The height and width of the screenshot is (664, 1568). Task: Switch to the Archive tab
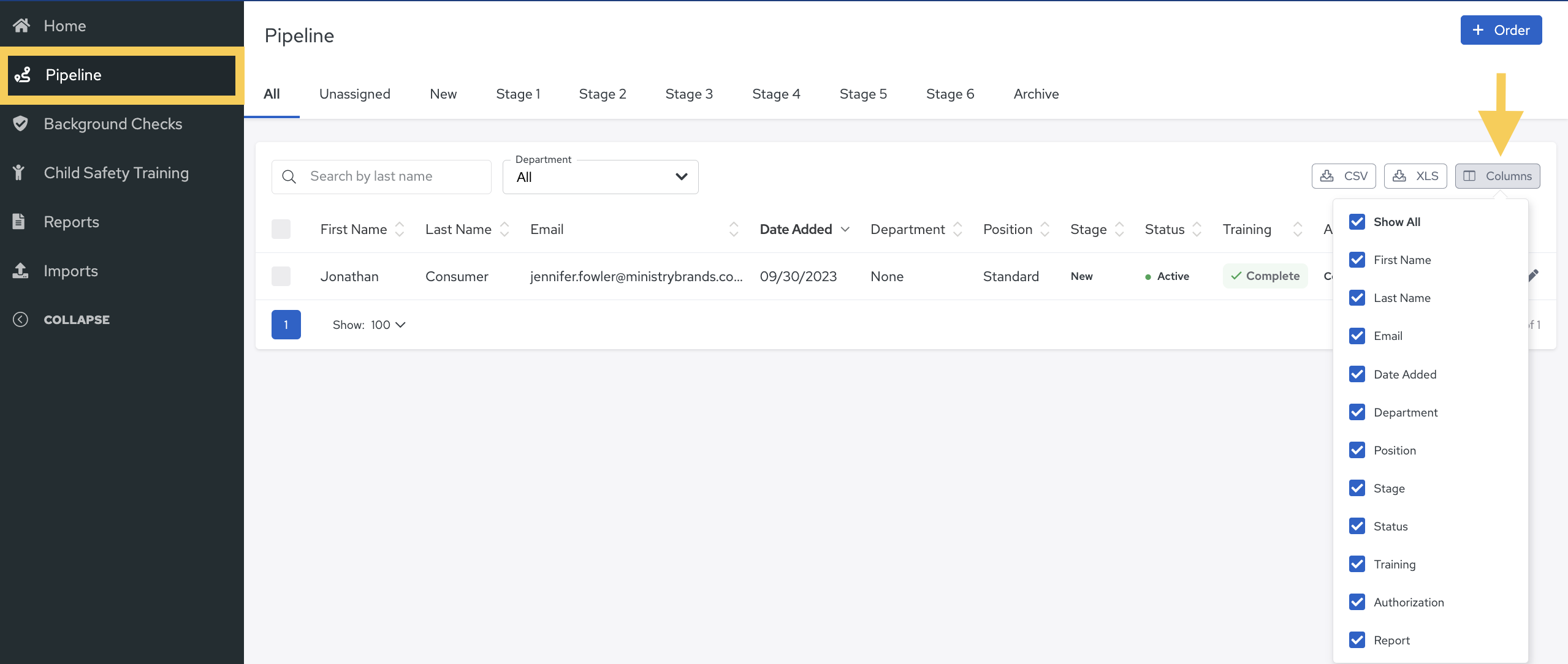tap(1036, 94)
